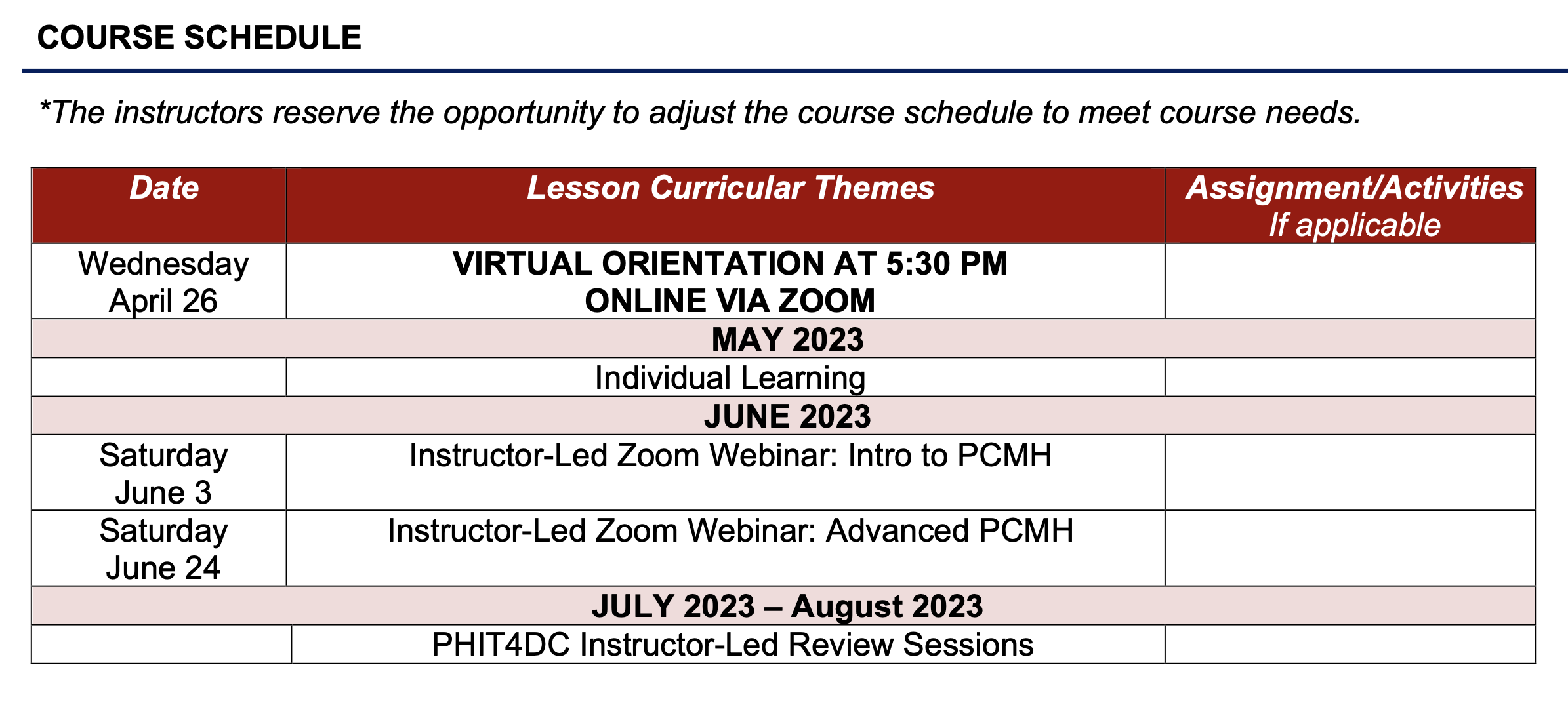1568x716 pixels.
Task: Select the JUNE 2023 section row
Action: pyautogui.click(x=787, y=416)
